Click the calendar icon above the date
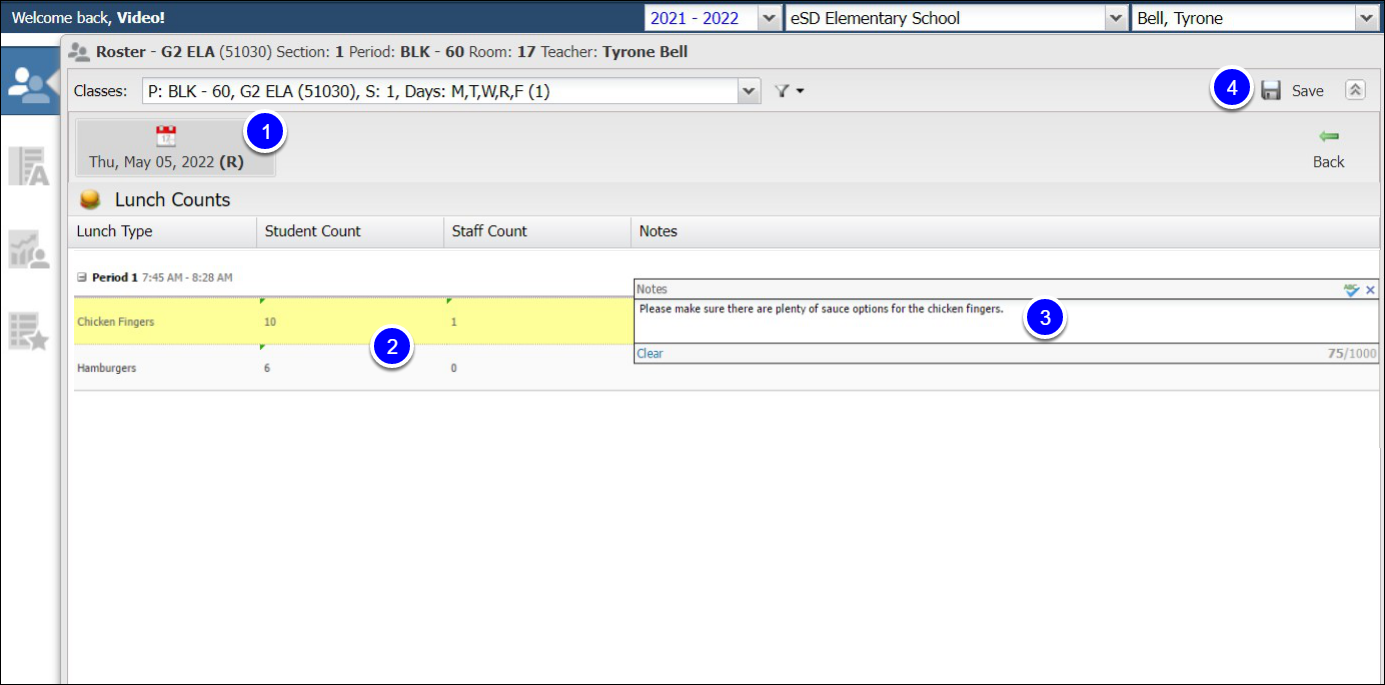This screenshot has height=685, width=1385. 166,136
